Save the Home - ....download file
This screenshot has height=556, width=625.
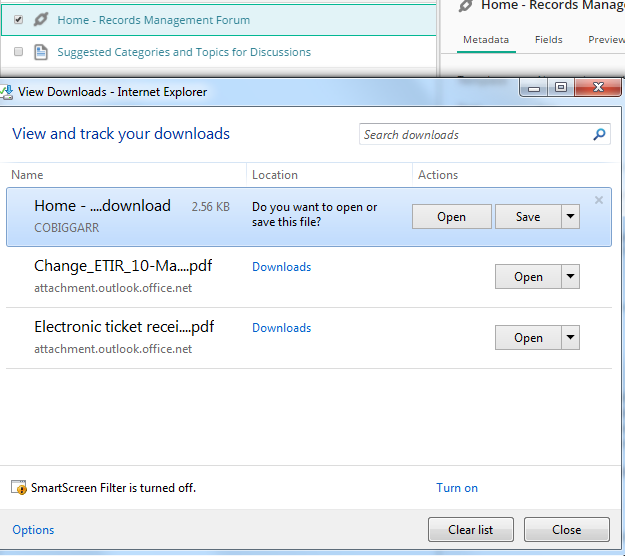click(x=528, y=217)
